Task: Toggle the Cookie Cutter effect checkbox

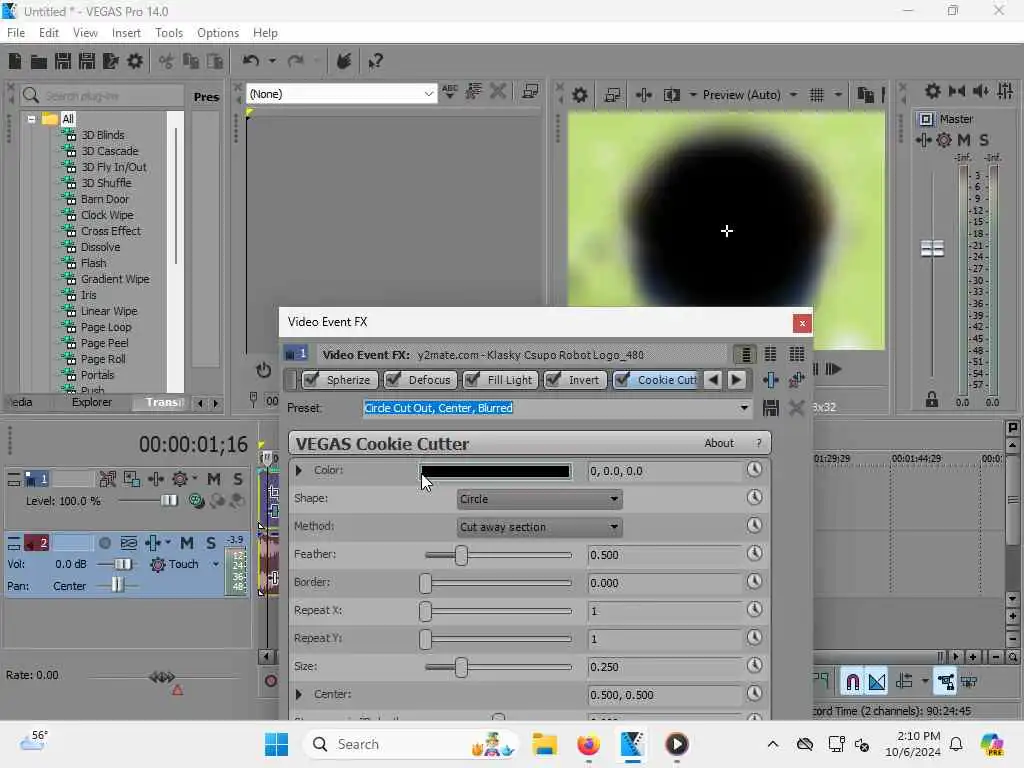Action: click(x=622, y=379)
